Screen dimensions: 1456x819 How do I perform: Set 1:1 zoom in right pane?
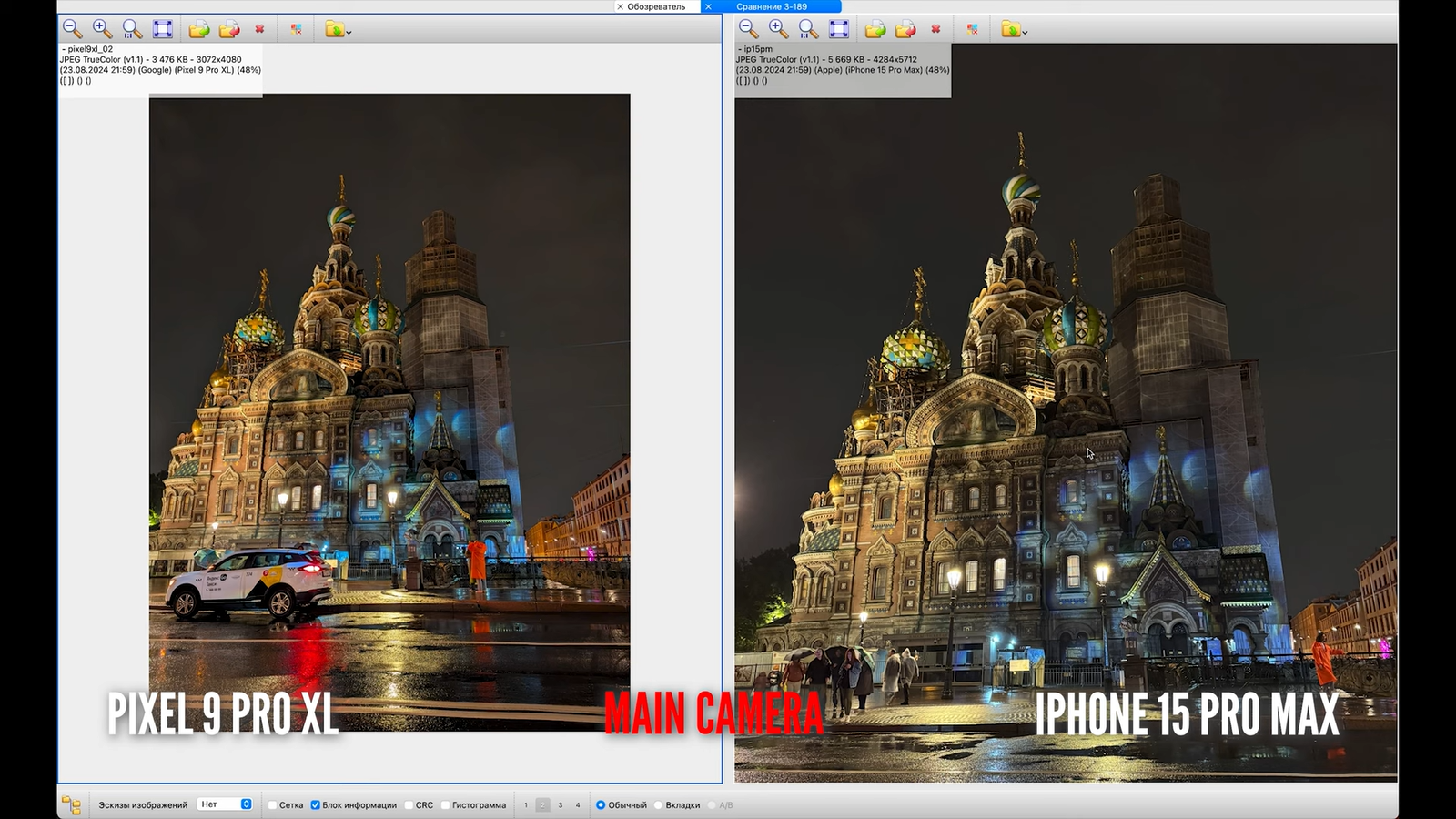(809, 29)
